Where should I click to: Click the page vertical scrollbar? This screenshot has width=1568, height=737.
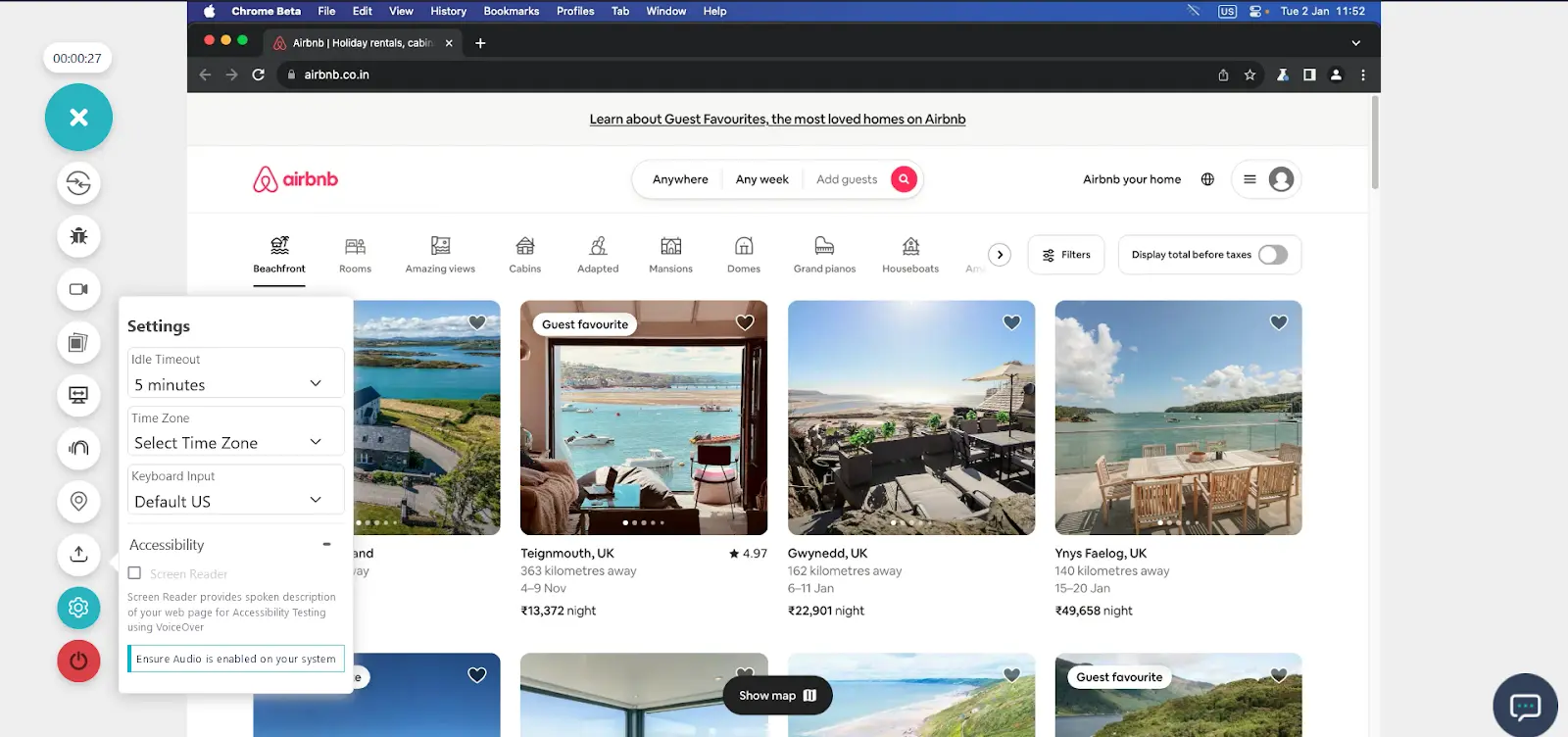tap(1375, 142)
